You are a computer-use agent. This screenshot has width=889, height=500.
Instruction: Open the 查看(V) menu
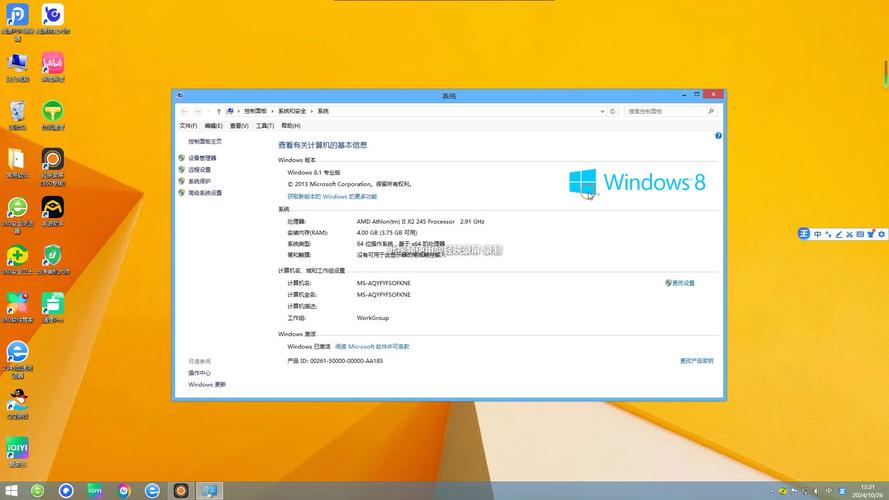click(239, 126)
